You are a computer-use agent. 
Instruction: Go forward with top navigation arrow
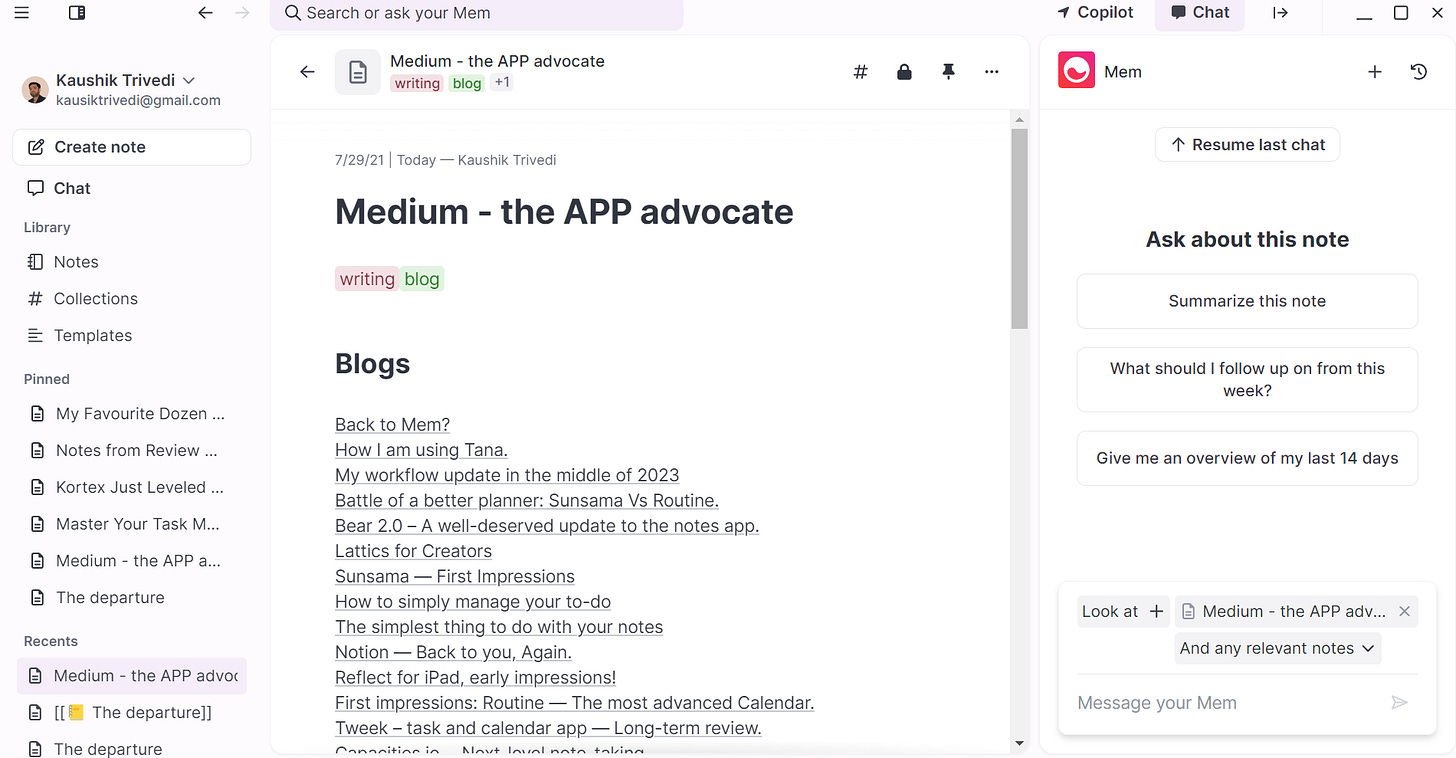[x=242, y=12]
